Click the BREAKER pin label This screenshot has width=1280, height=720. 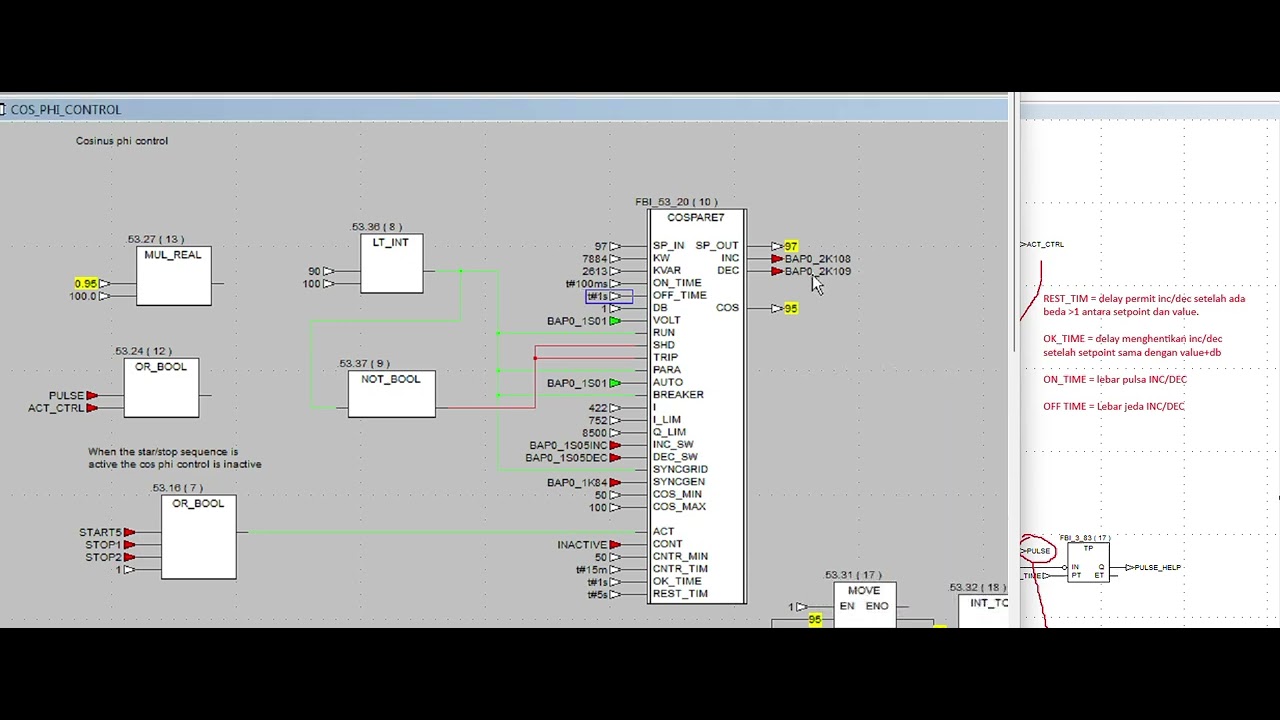click(678, 395)
